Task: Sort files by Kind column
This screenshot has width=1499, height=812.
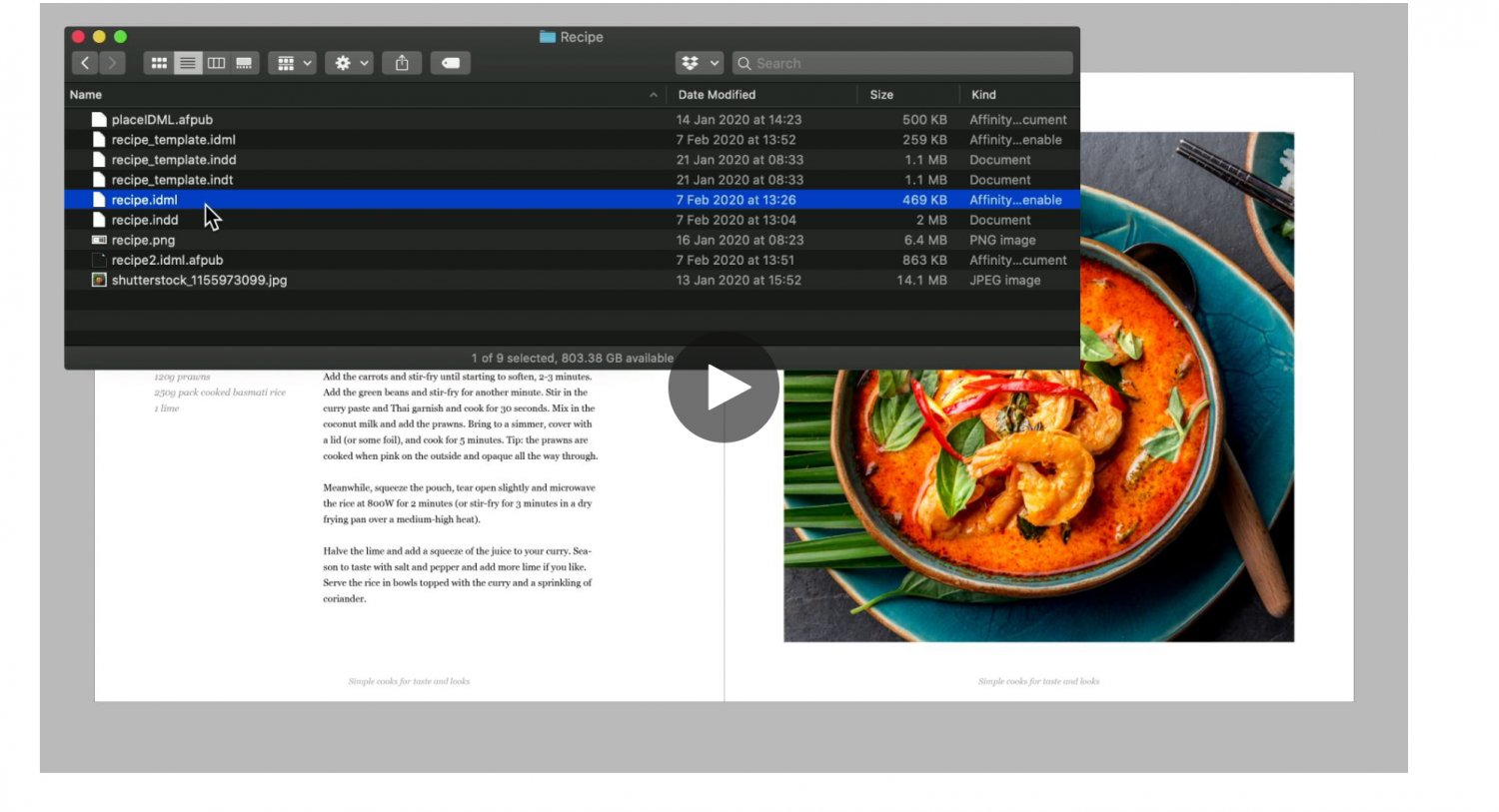Action: tap(983, 95)
